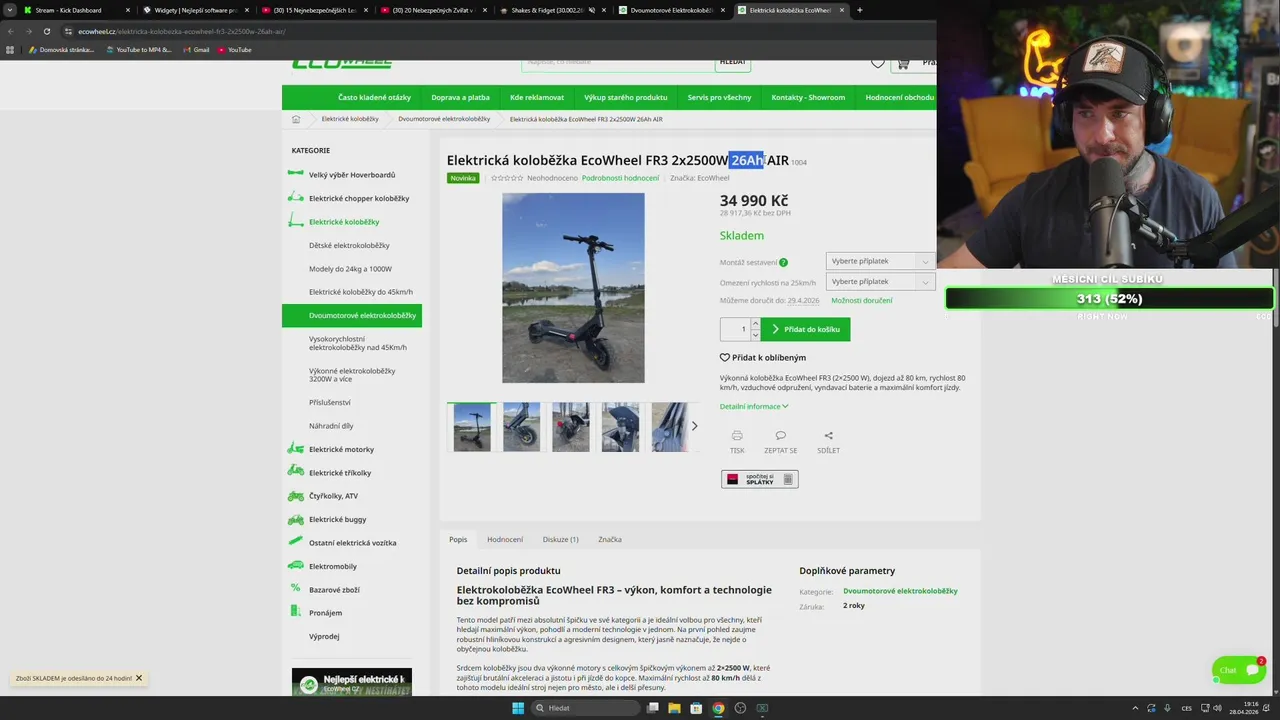The width and height of the screenshot is (1280, 720).
Task: Open the tab search dropdown in Chrome
Action: click(10, 10)
